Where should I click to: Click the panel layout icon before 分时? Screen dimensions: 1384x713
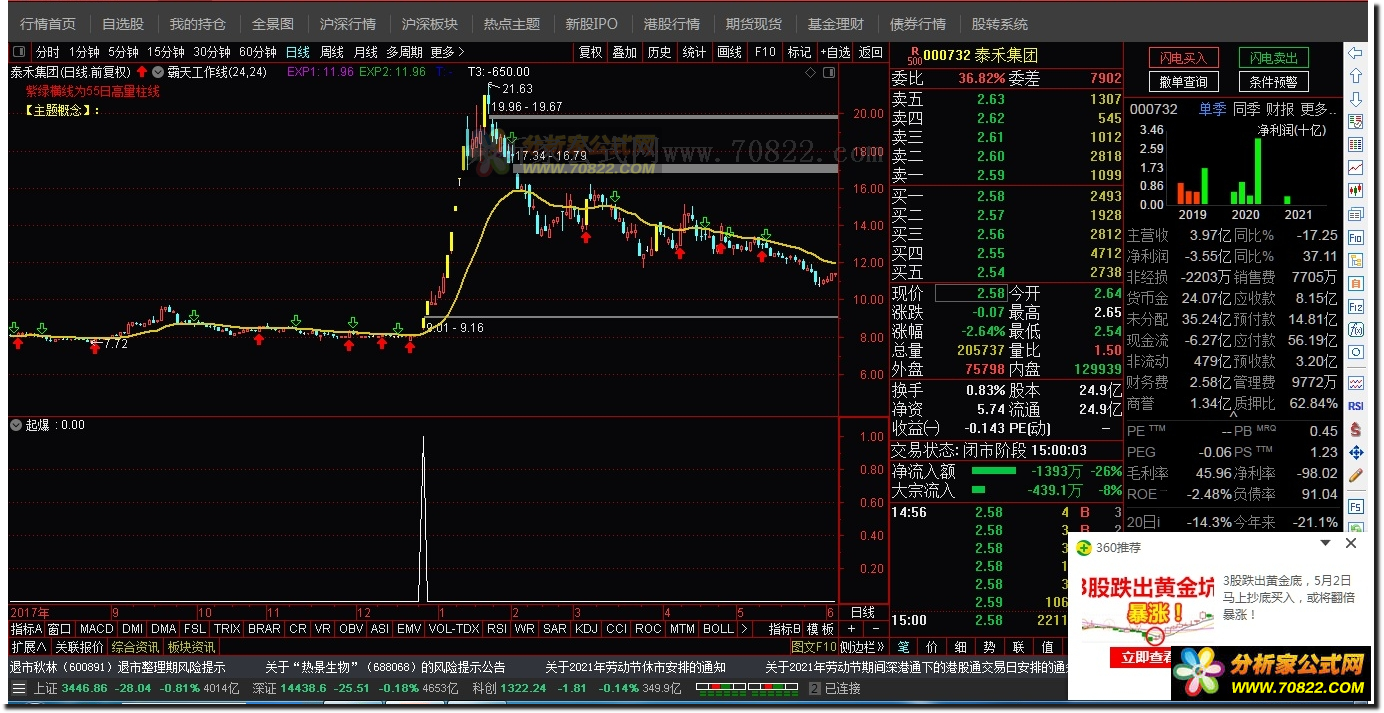pos(20,52)
